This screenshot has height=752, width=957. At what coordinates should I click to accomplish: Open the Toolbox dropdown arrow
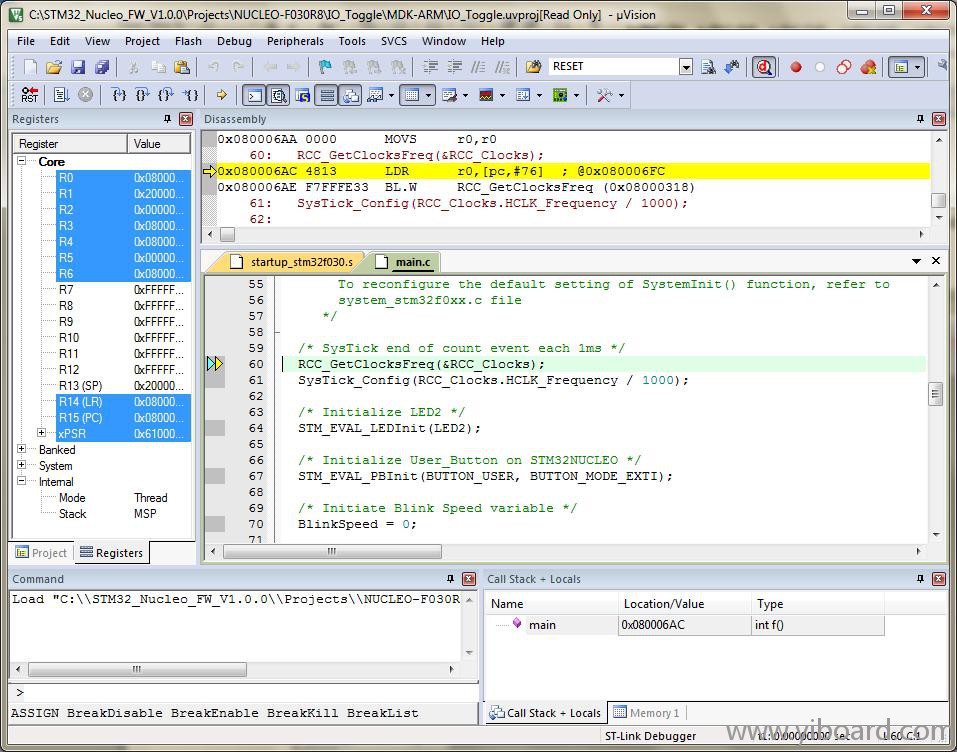pyautogui.click(x=621, y=96)
